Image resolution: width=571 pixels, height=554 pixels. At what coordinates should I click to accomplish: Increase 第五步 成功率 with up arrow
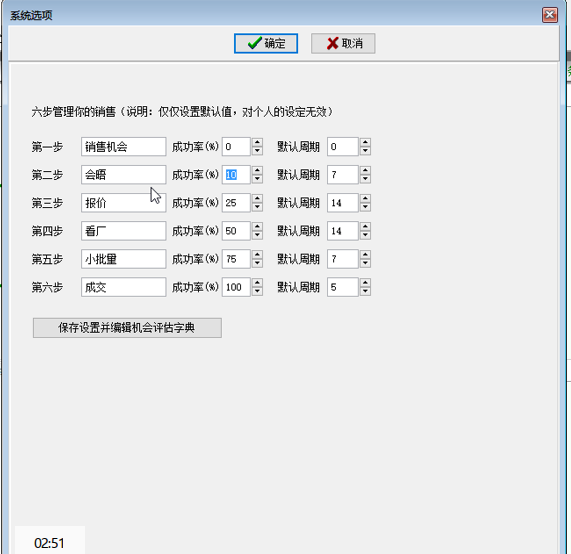point(257,255)
